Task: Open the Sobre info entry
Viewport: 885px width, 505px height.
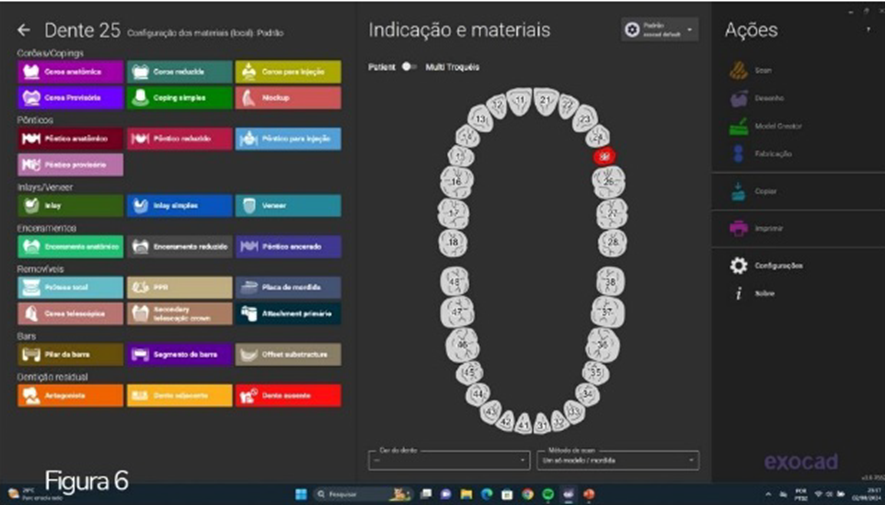Action: coord(739,294)
